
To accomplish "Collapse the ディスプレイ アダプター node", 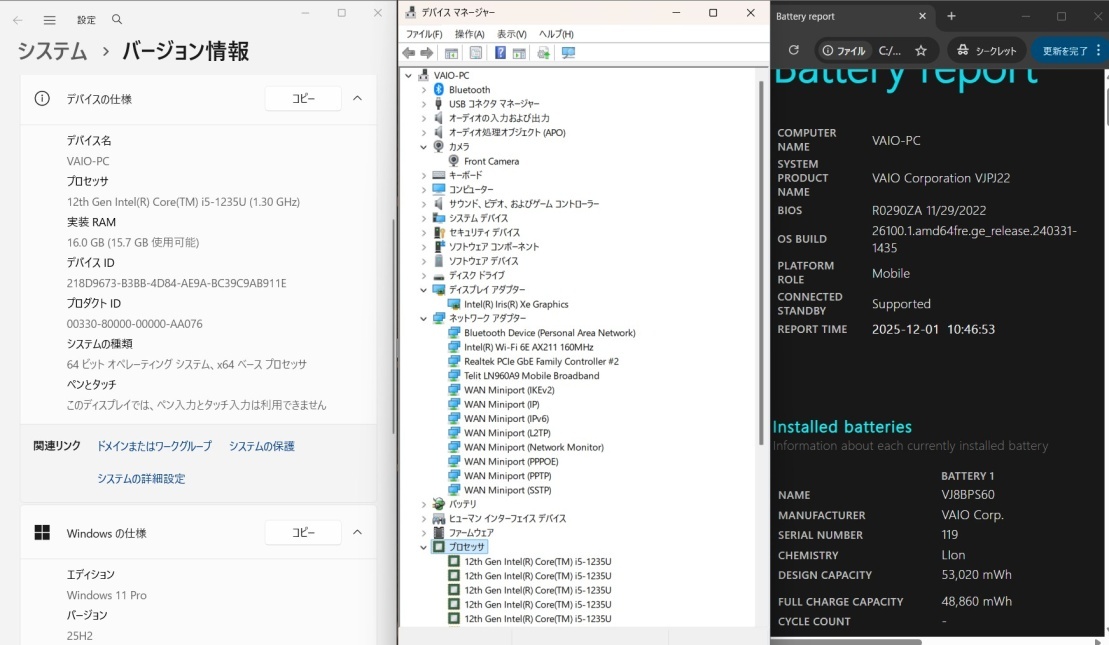I will pos(424,290).
